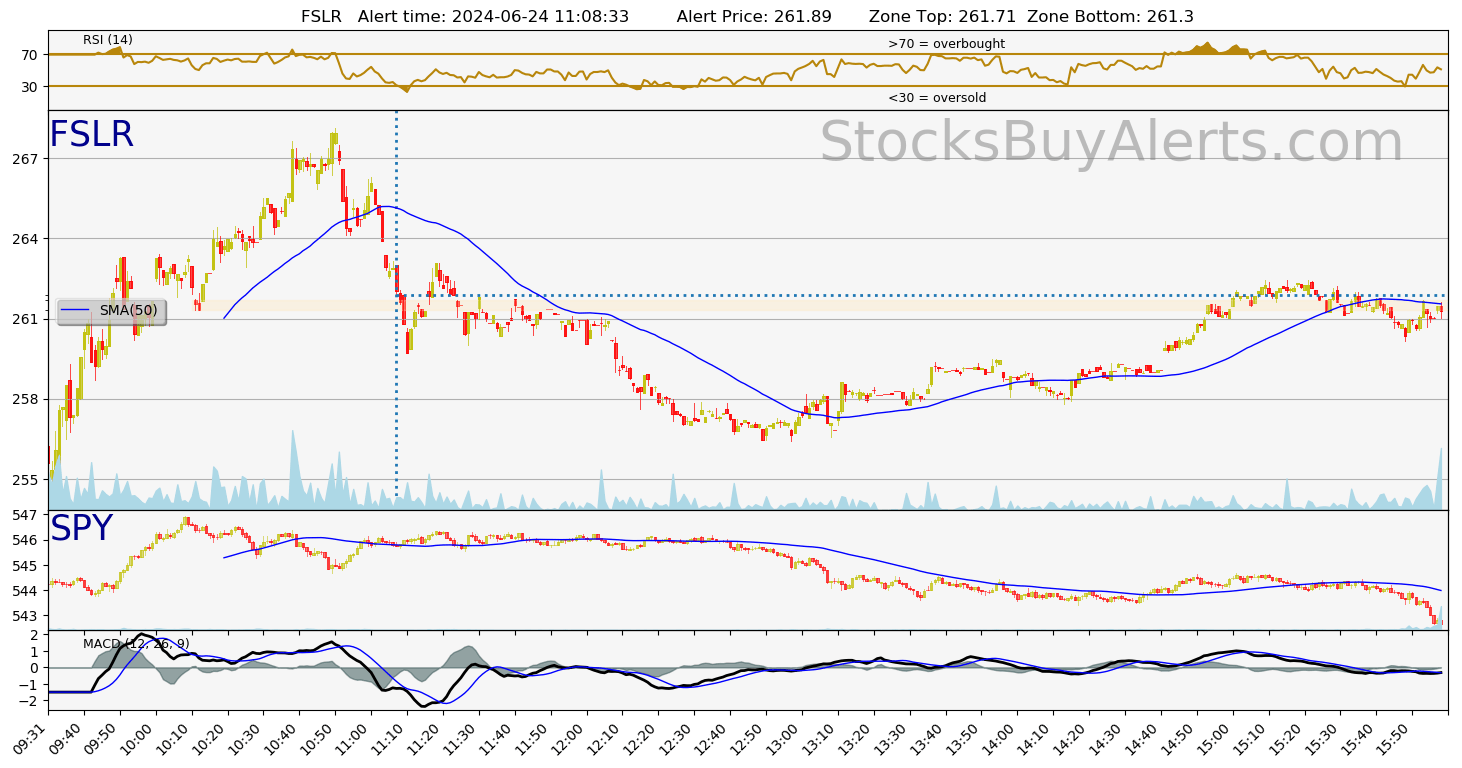Click the 258 price axis label
This screenshot has height=768, width=1462.
point(25,399)
